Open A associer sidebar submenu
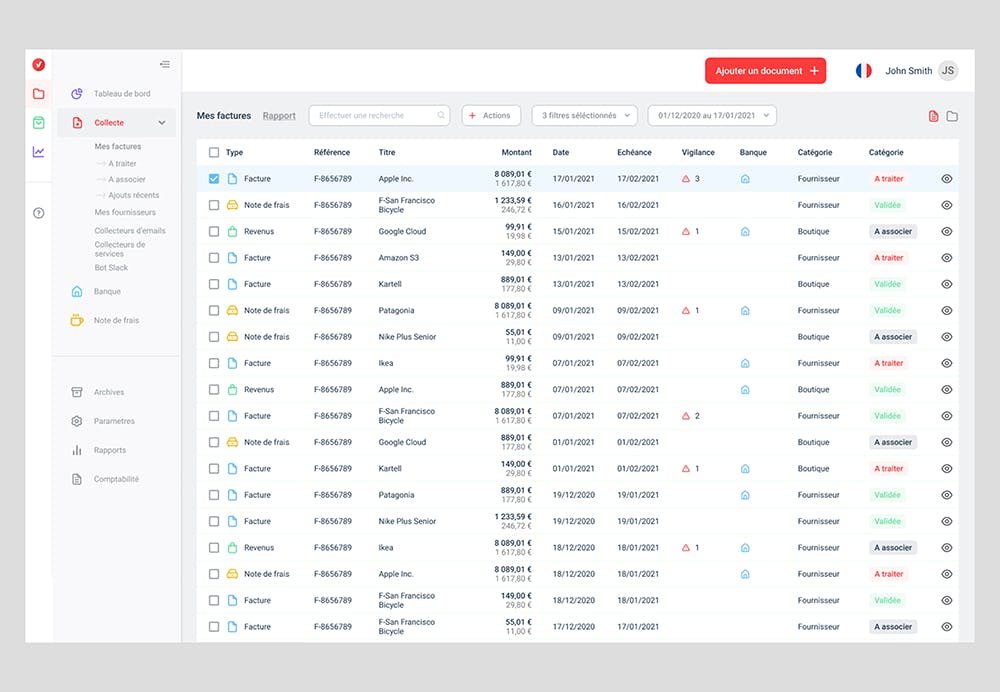The height and width of the screenshot is (692, 1000). point(126,179)
